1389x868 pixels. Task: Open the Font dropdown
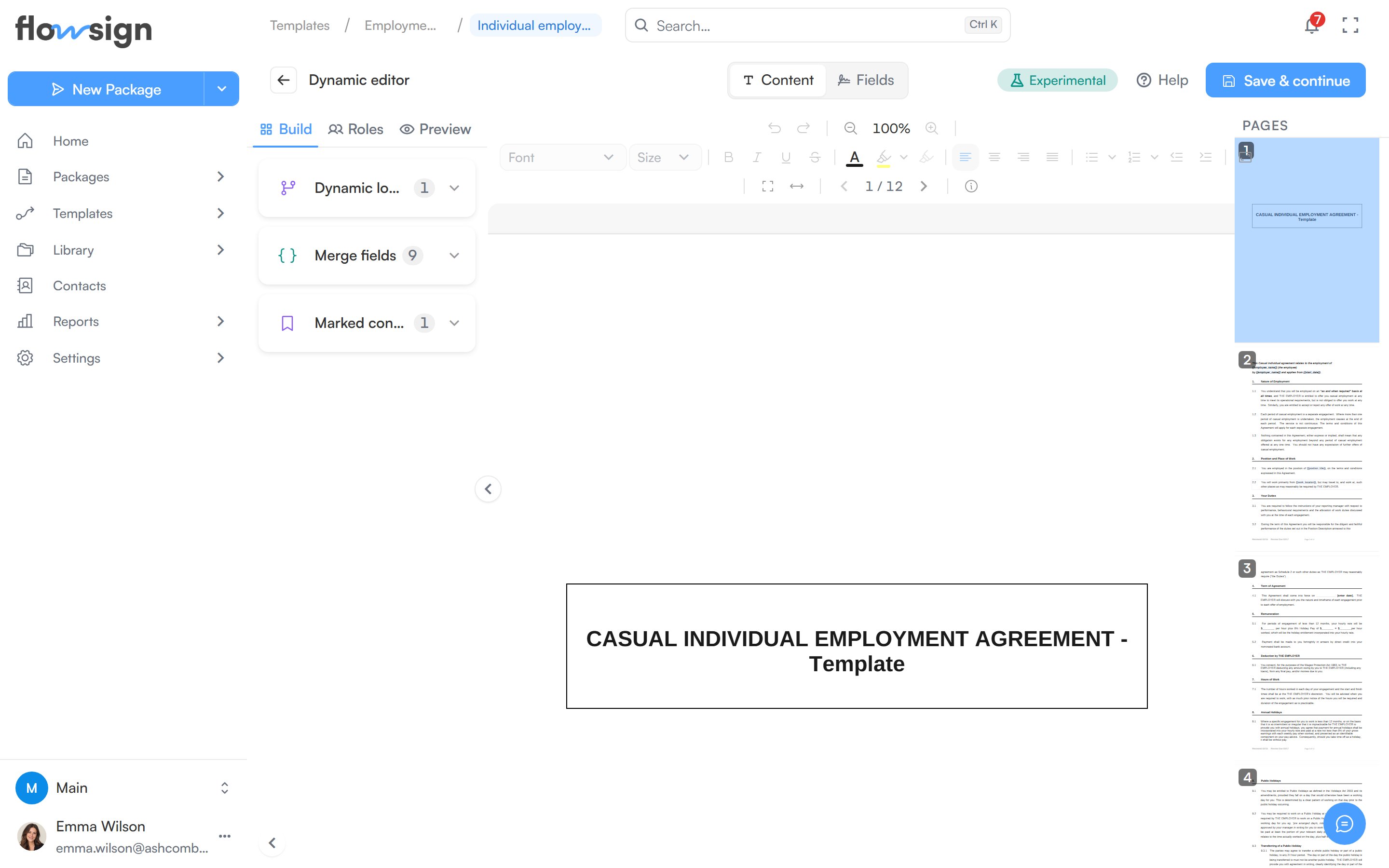562,157
